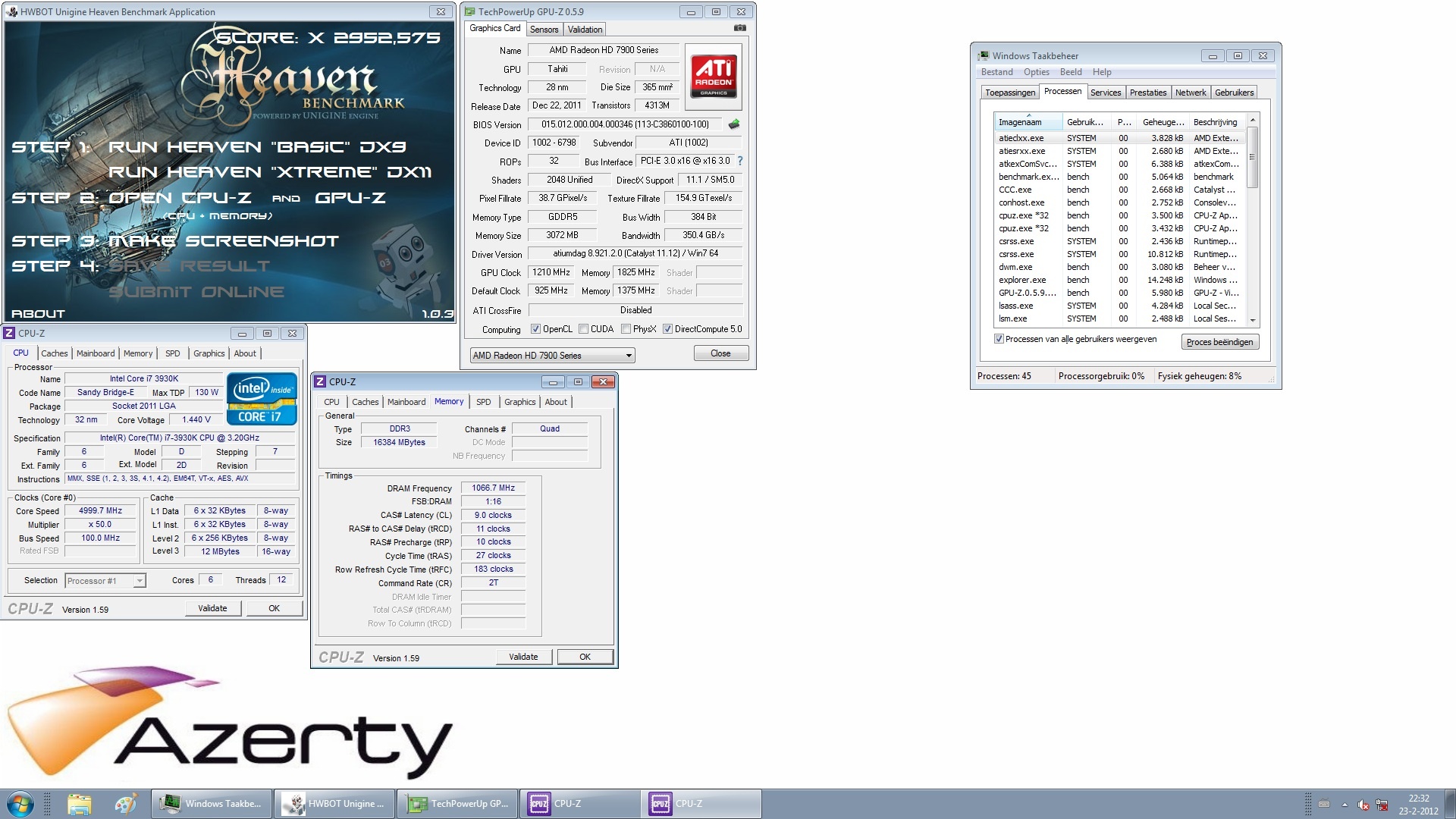Viewport: 1456px width, 819px height.
Task: Click the Intel Core i7 logo
Action: [x=262, y=399]
